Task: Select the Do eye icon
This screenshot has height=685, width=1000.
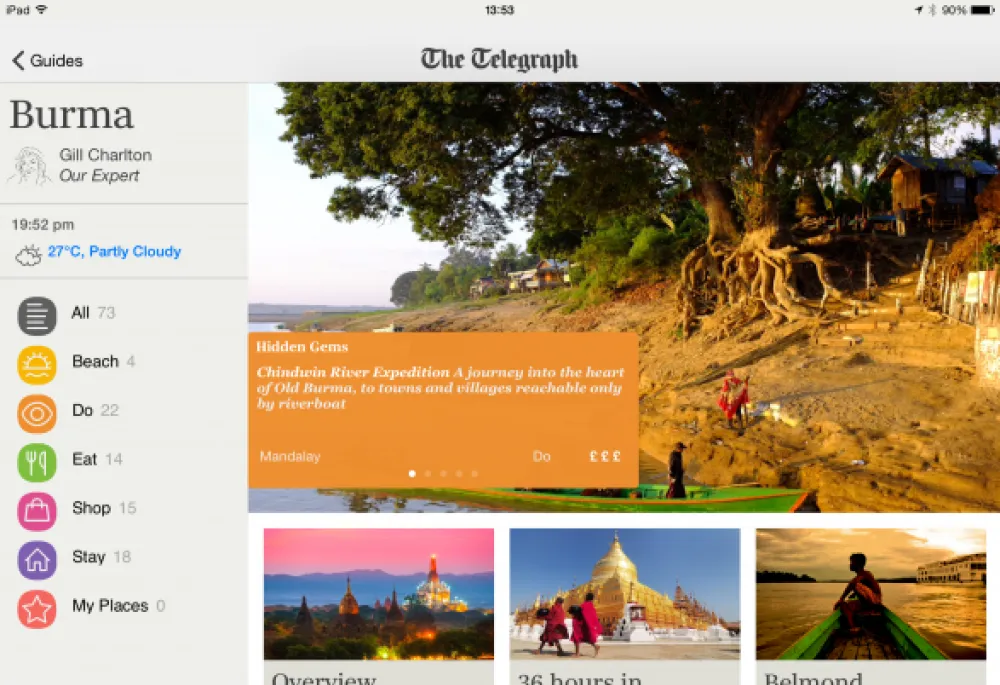Action: click(x=37, y=414)
